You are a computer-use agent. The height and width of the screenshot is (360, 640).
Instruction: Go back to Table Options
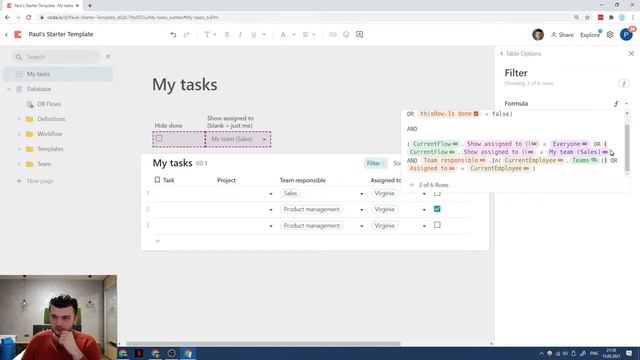click(x=520, y=53)
